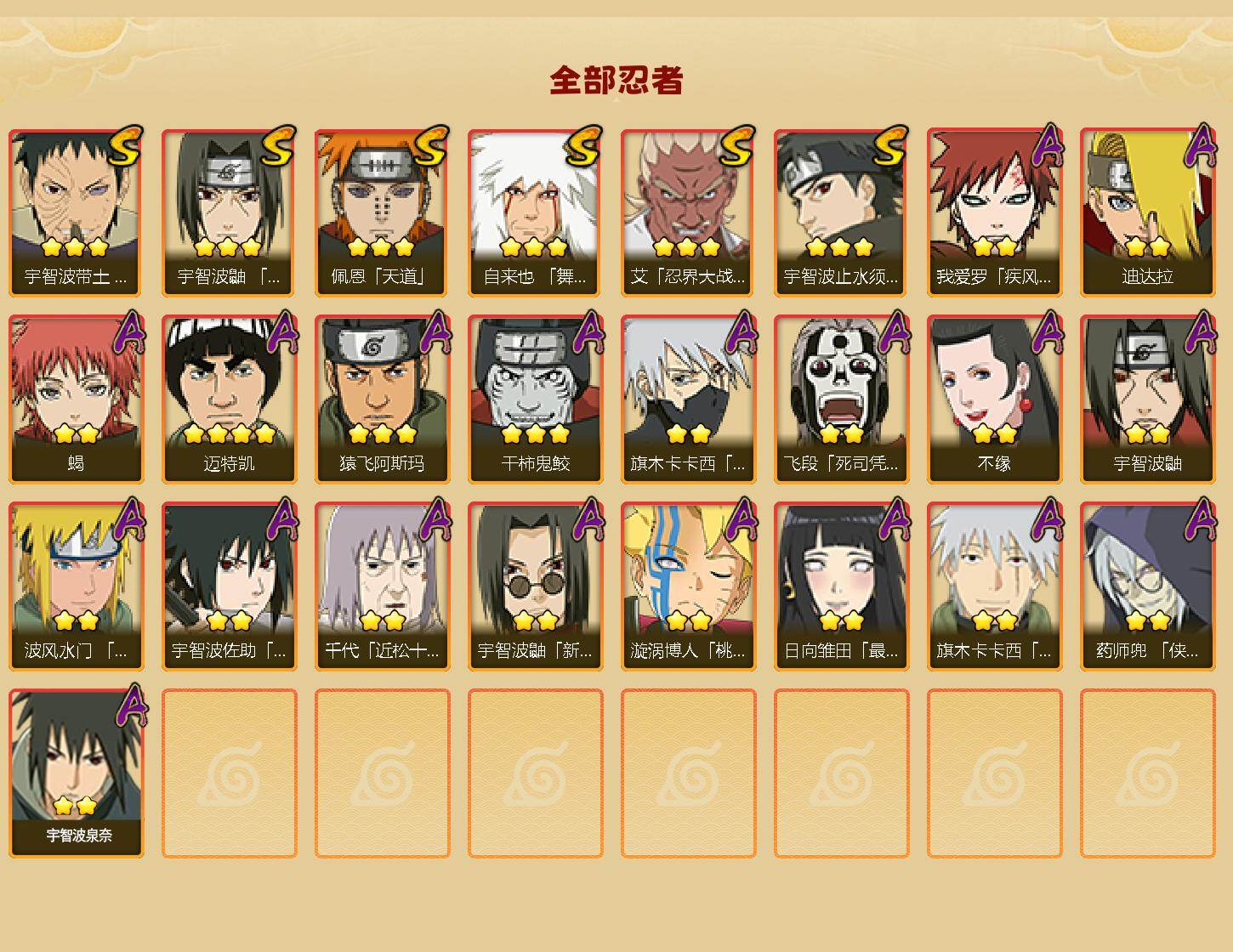Select the 迈特凯 four-star card
The height and width of the screenshot is (952, 1233).
[229, 399]
